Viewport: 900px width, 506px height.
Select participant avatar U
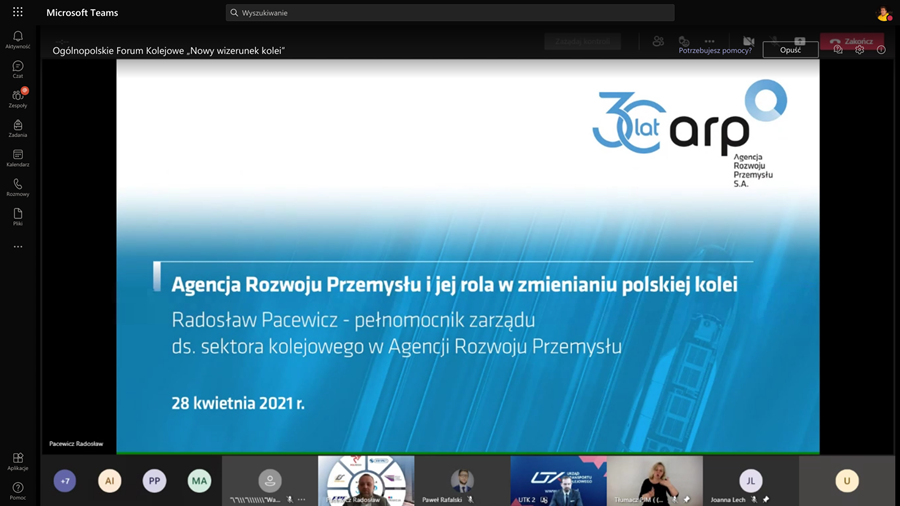click(x=847, y=481)
